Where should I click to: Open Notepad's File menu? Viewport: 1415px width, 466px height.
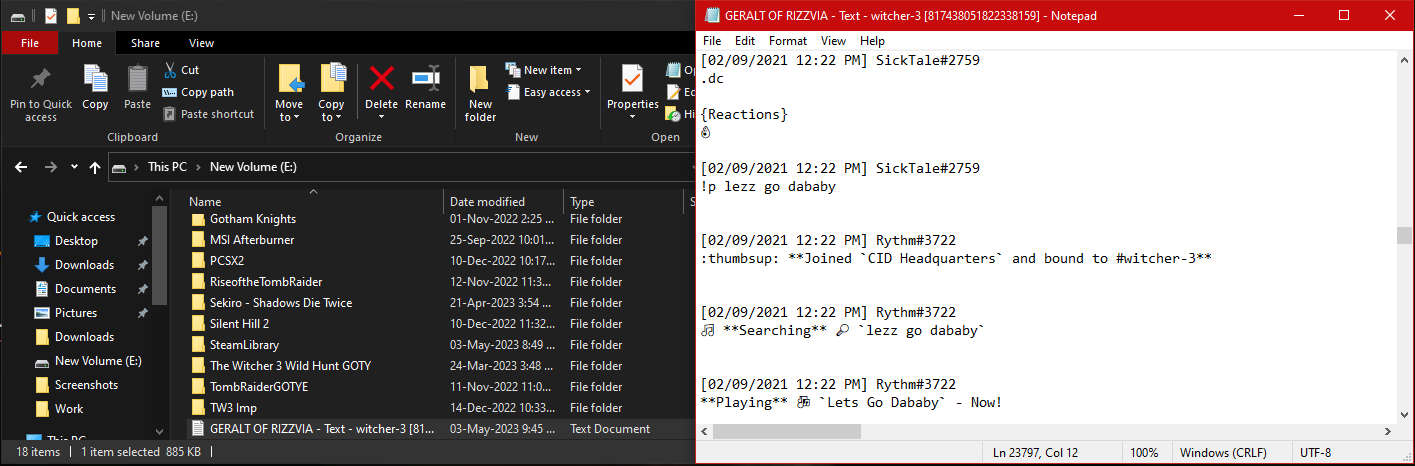[712, 41]
